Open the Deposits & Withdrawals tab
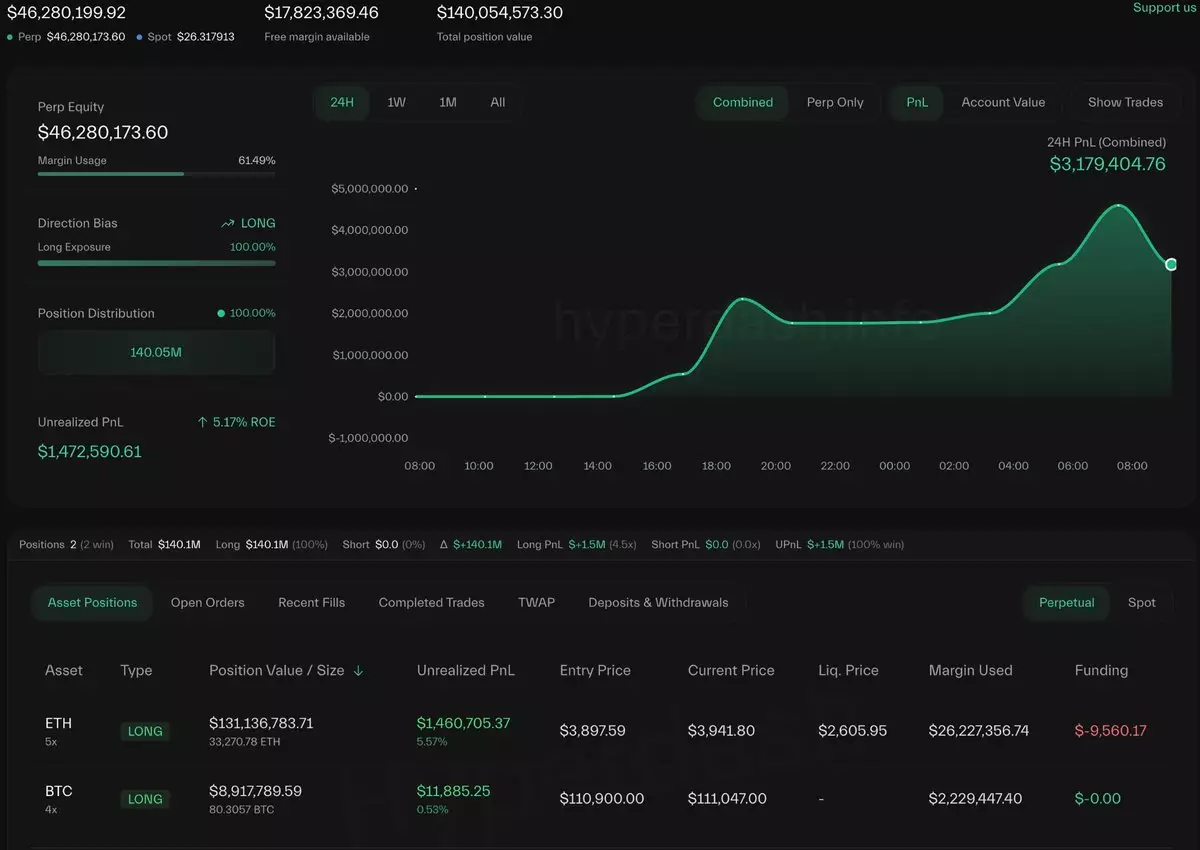Screen dimensions: 1200x850 (x=658, y=603)
